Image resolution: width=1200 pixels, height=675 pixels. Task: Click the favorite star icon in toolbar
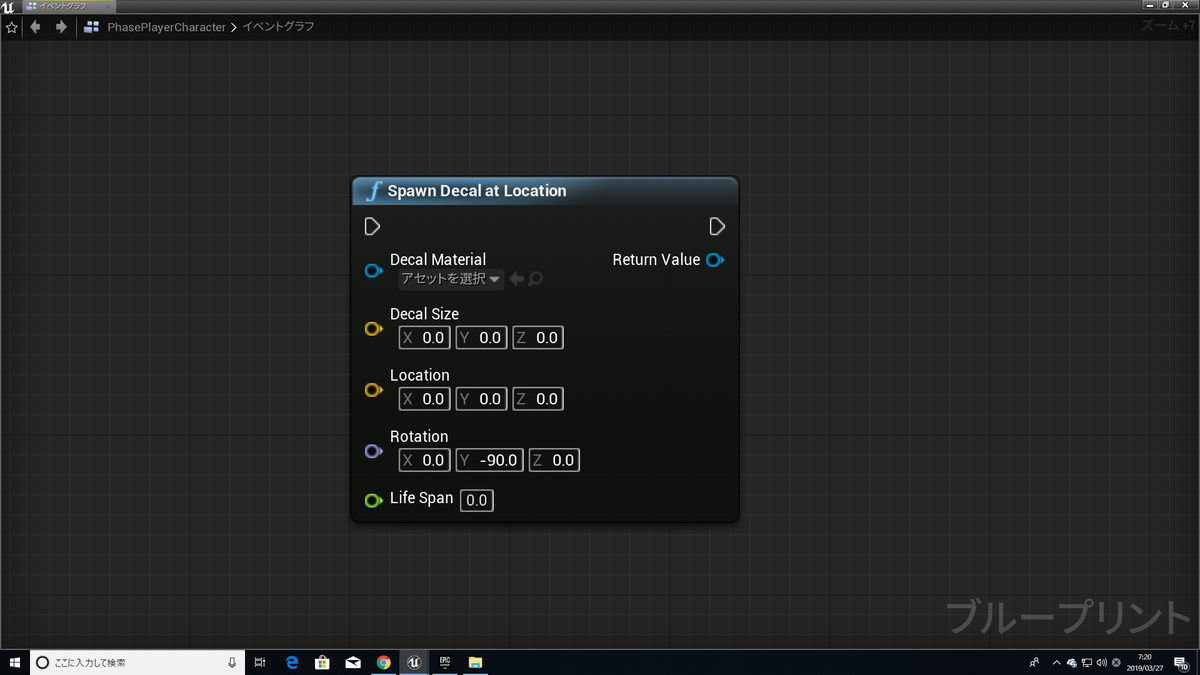(x=12, y=28)
